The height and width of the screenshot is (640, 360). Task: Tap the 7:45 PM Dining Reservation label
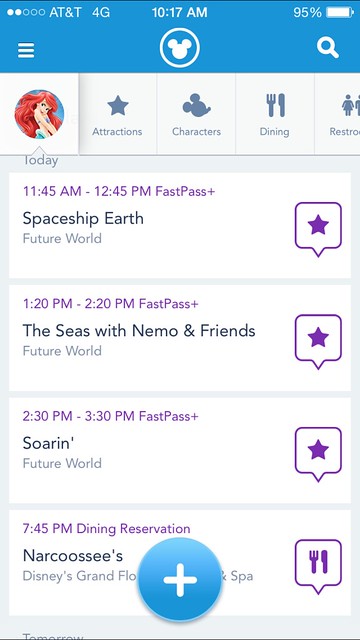(107, 529)
